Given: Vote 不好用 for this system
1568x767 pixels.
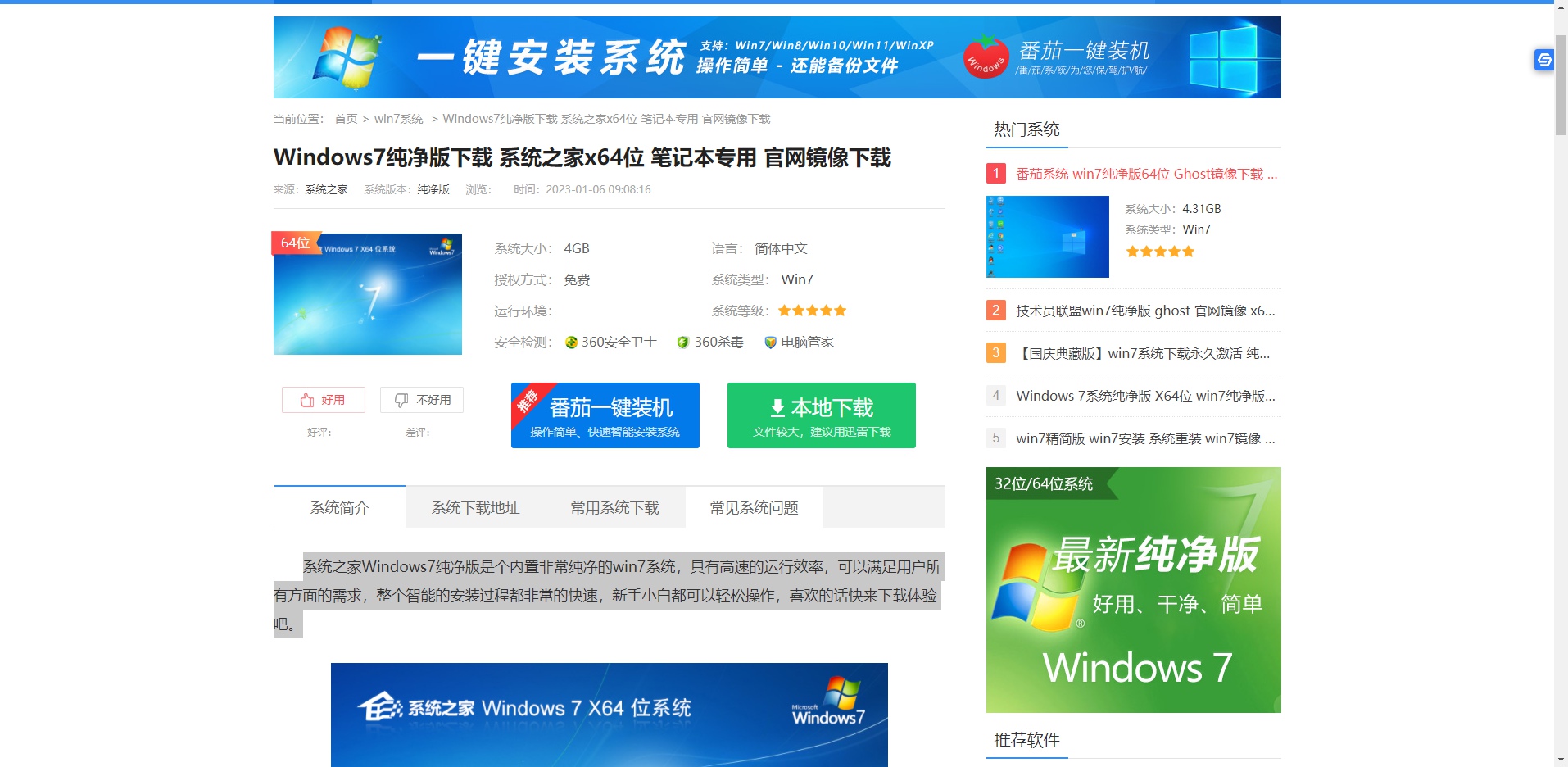Looking at the screenshot, I should click(x=422, y=400).
